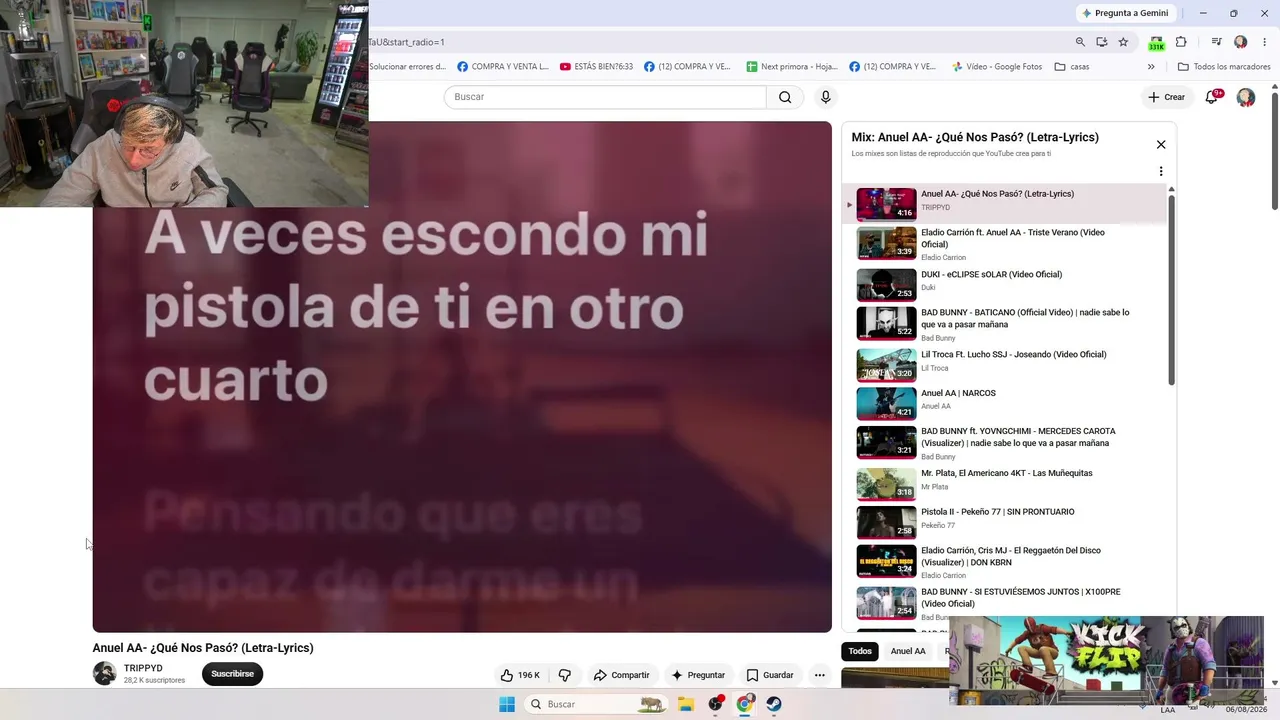Viewport: 1280px width, 720px height.
Task: Open the Todos los marcadores folder
Action: click(1224, 67)
